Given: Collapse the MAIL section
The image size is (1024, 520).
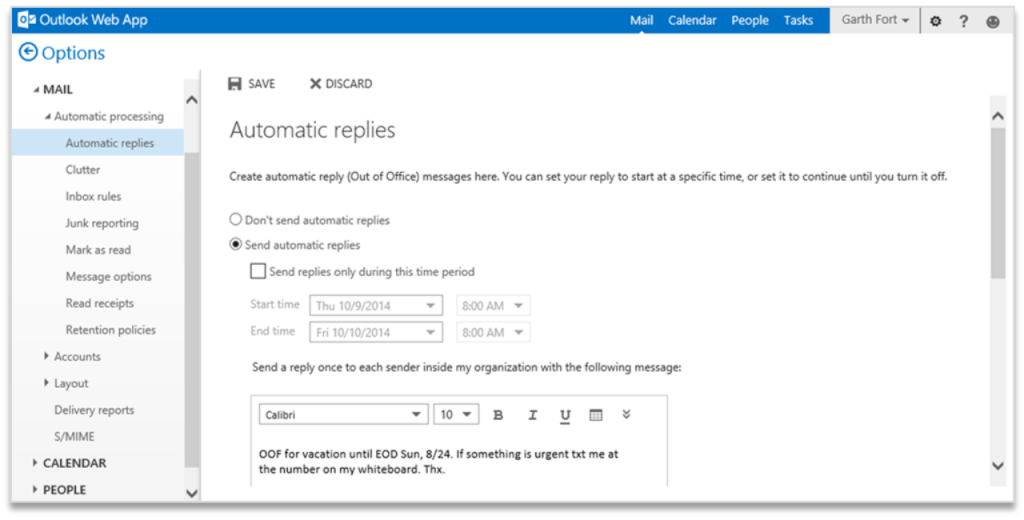Looking at the screenshot, I should (x=36, y=90).
